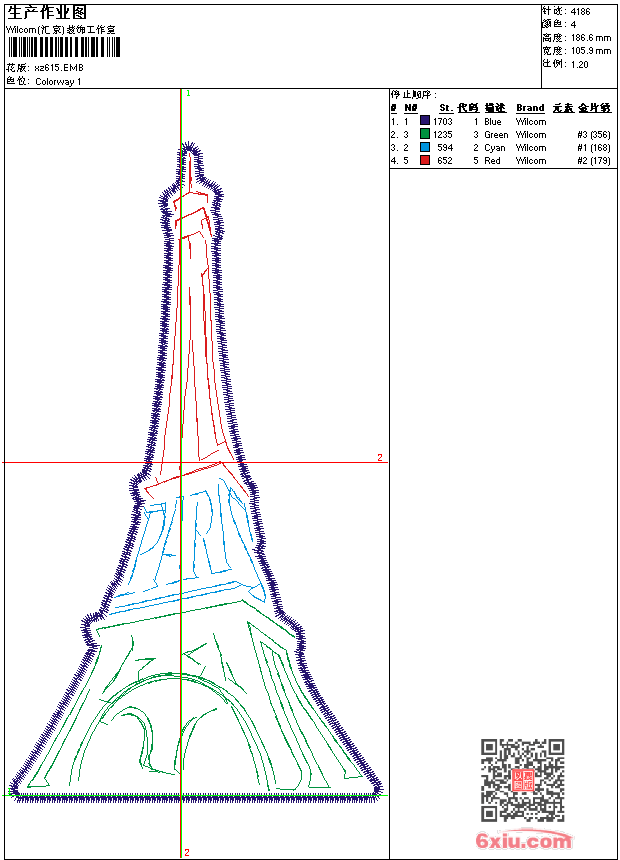Click 'Wilcom' brand in the Blue row
Viewport: 620px width, 860px height.
[x=531, y=121]
